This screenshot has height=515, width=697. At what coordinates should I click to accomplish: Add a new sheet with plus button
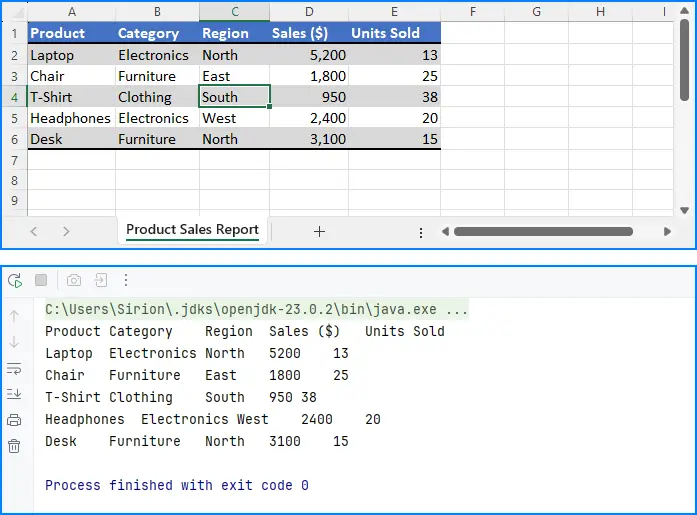pyautogui.click(x=319, y=231)
